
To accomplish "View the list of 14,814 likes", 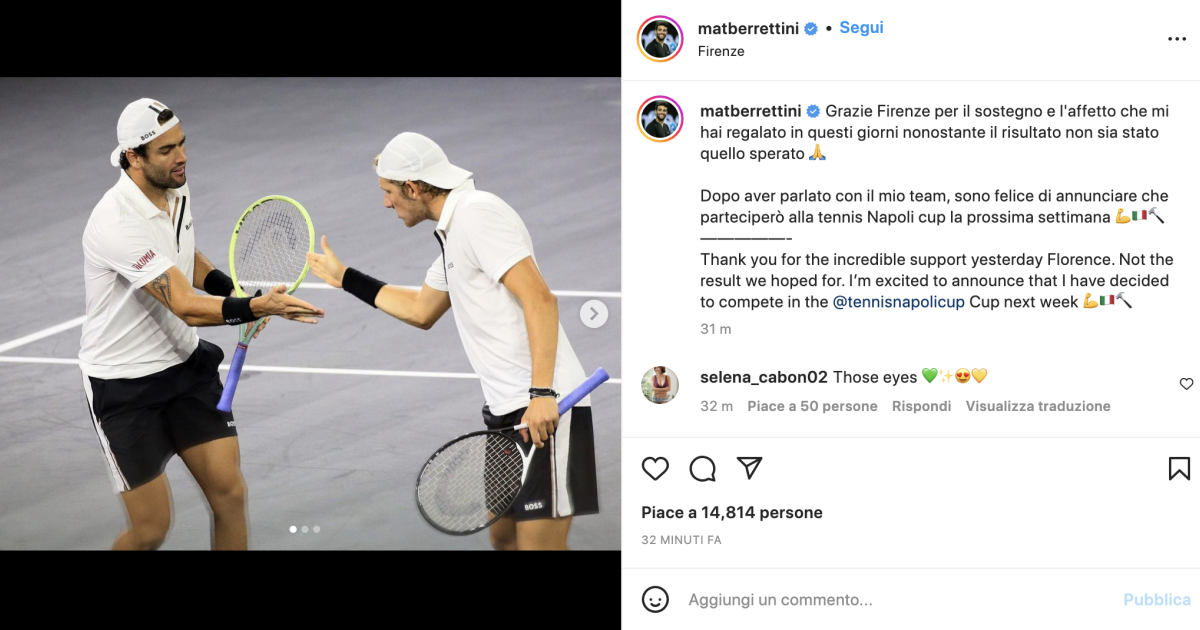I will click(x=732, y=512).
